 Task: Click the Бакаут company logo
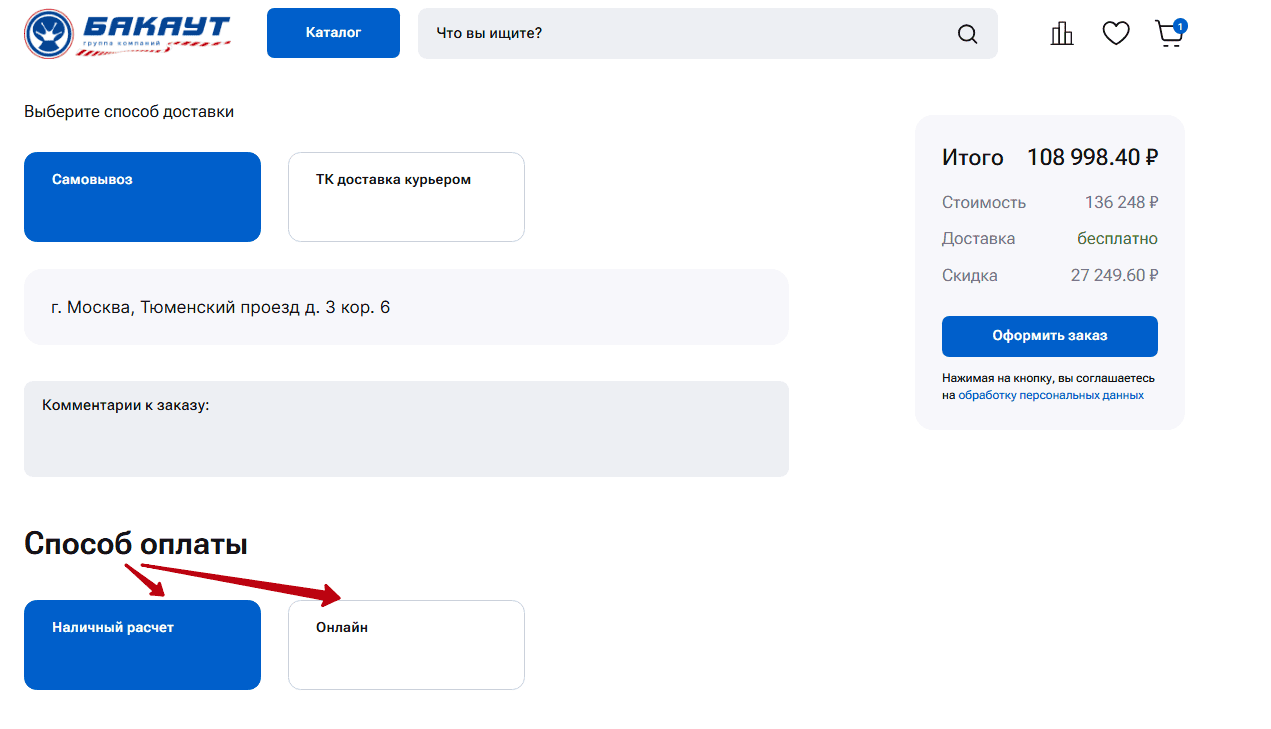pyautogui.click(x=127, y=34)
